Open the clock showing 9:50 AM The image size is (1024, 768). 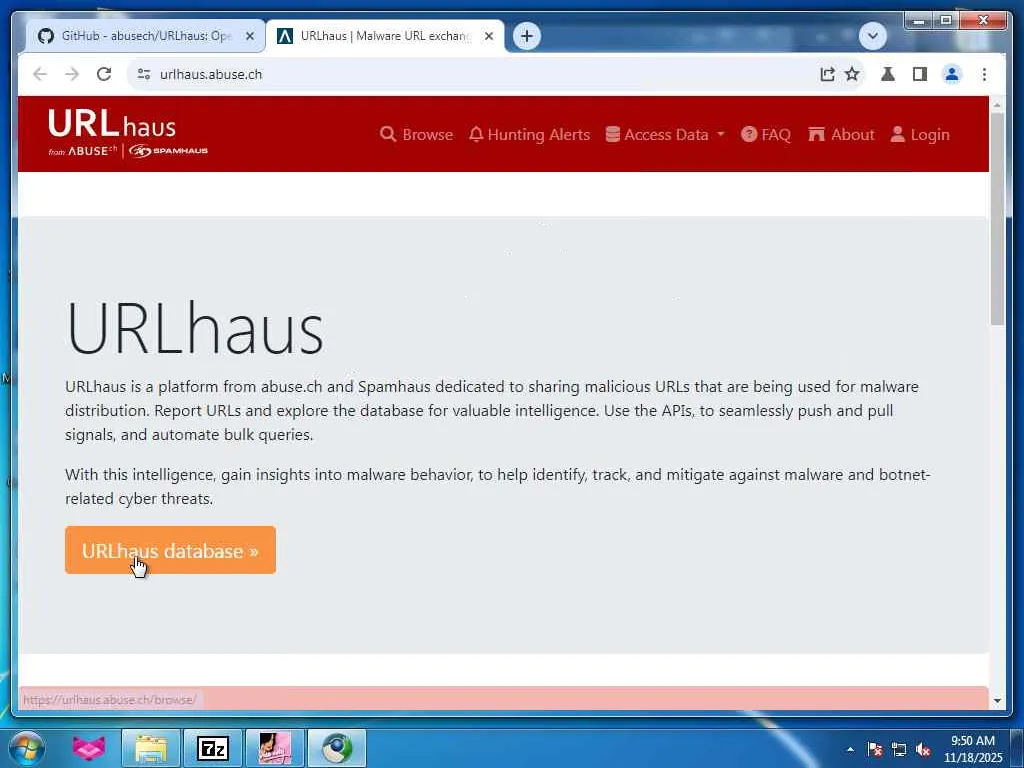tap(973, 749)
